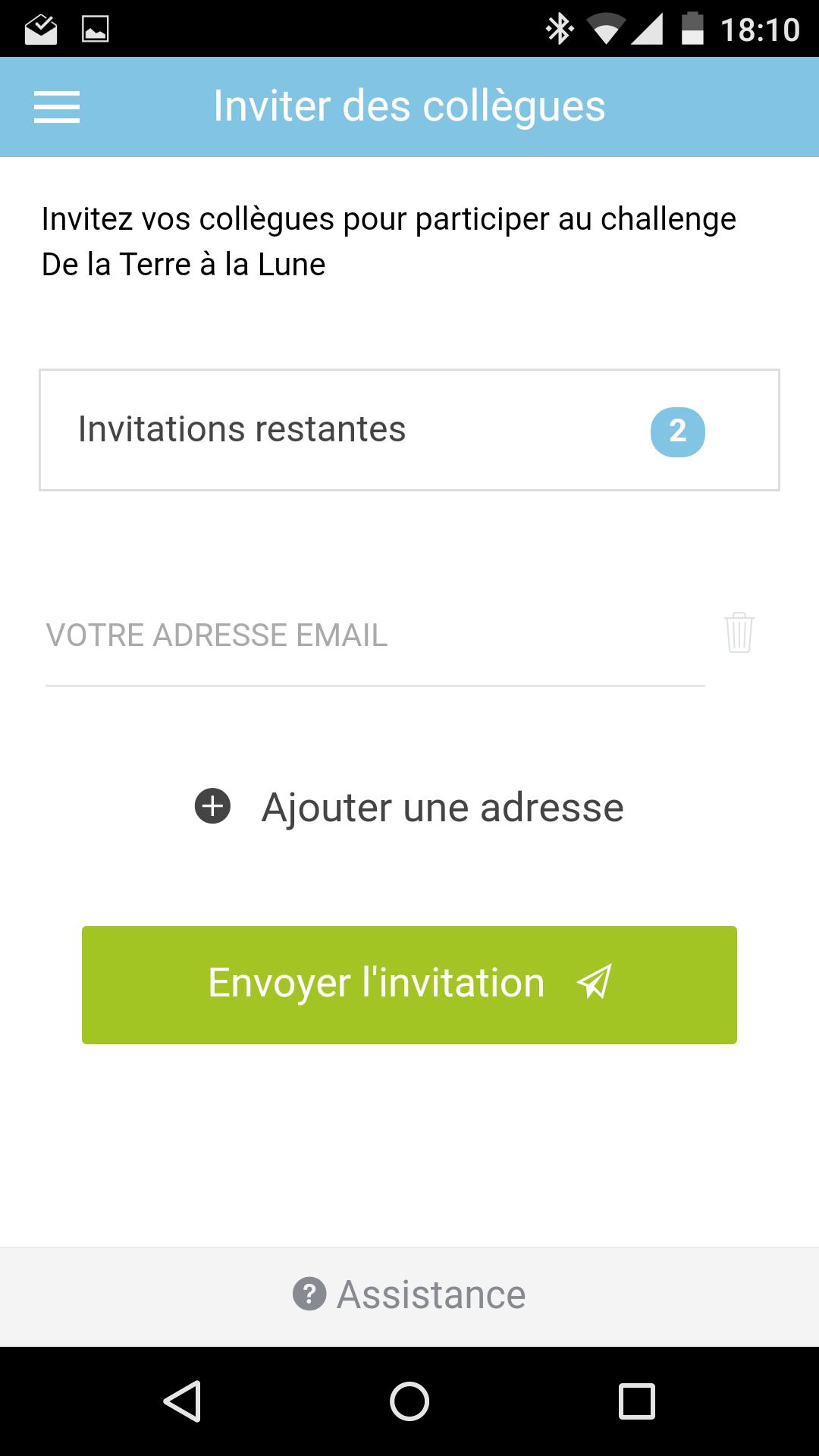Open the navigation drawer menu
The height and width of the screenshot is (1456, 819).
[57, 107]
